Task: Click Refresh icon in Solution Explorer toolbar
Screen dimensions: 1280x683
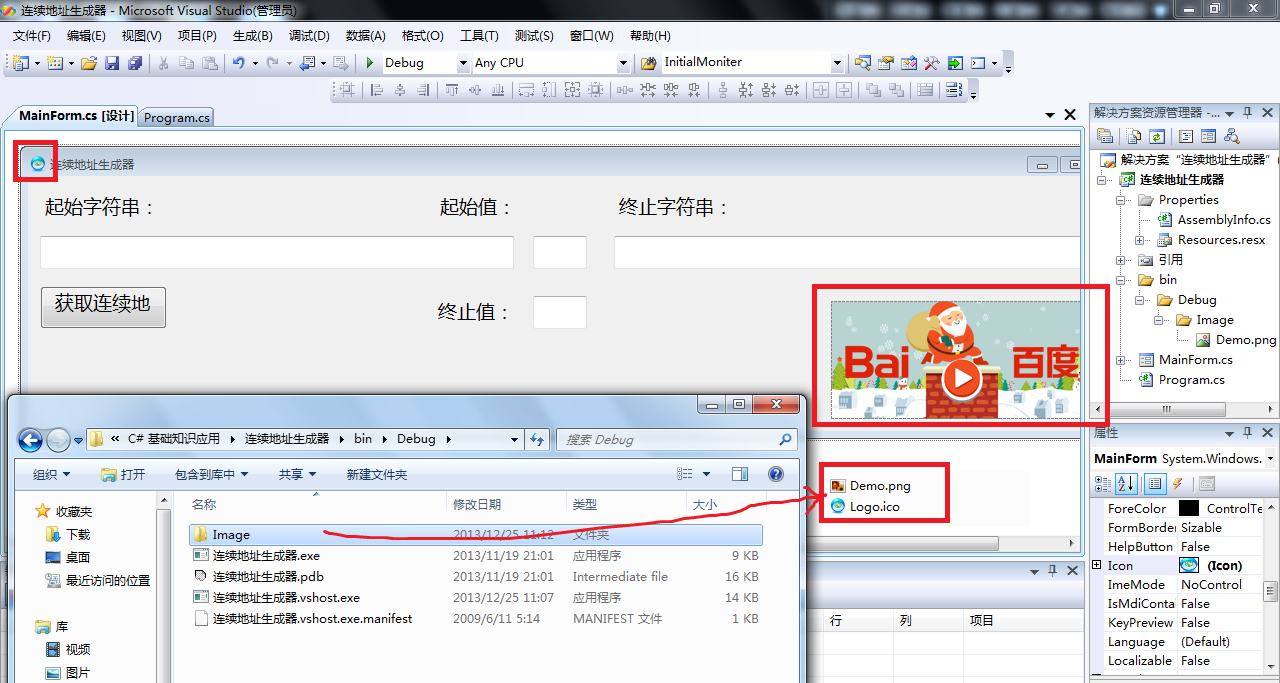Action: point(1156,136)
